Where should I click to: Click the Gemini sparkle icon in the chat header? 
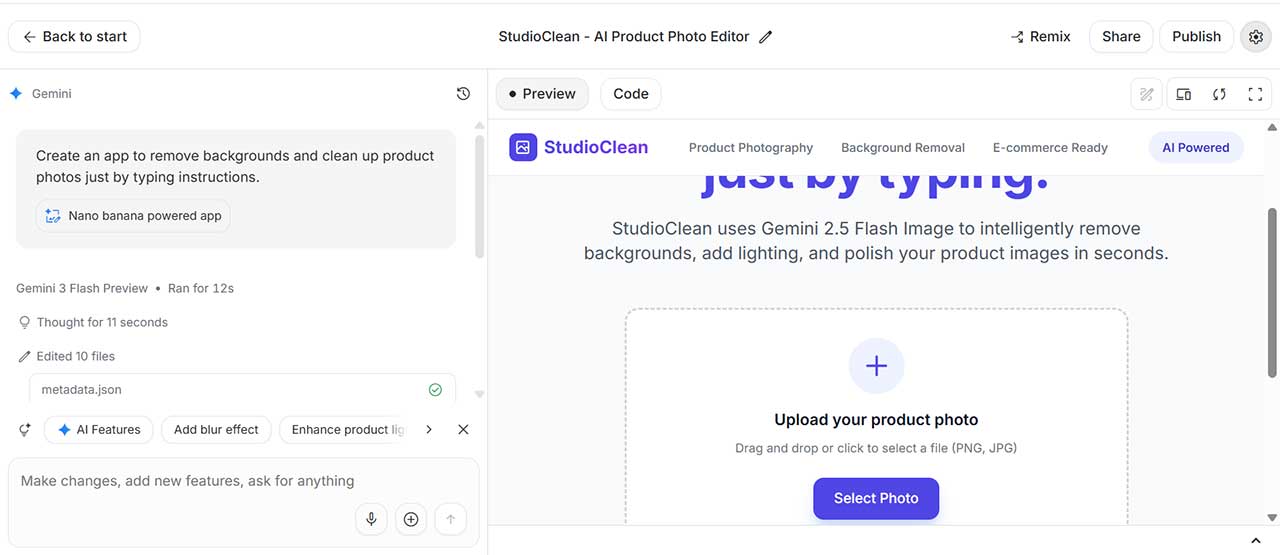[x=16, y=94]
